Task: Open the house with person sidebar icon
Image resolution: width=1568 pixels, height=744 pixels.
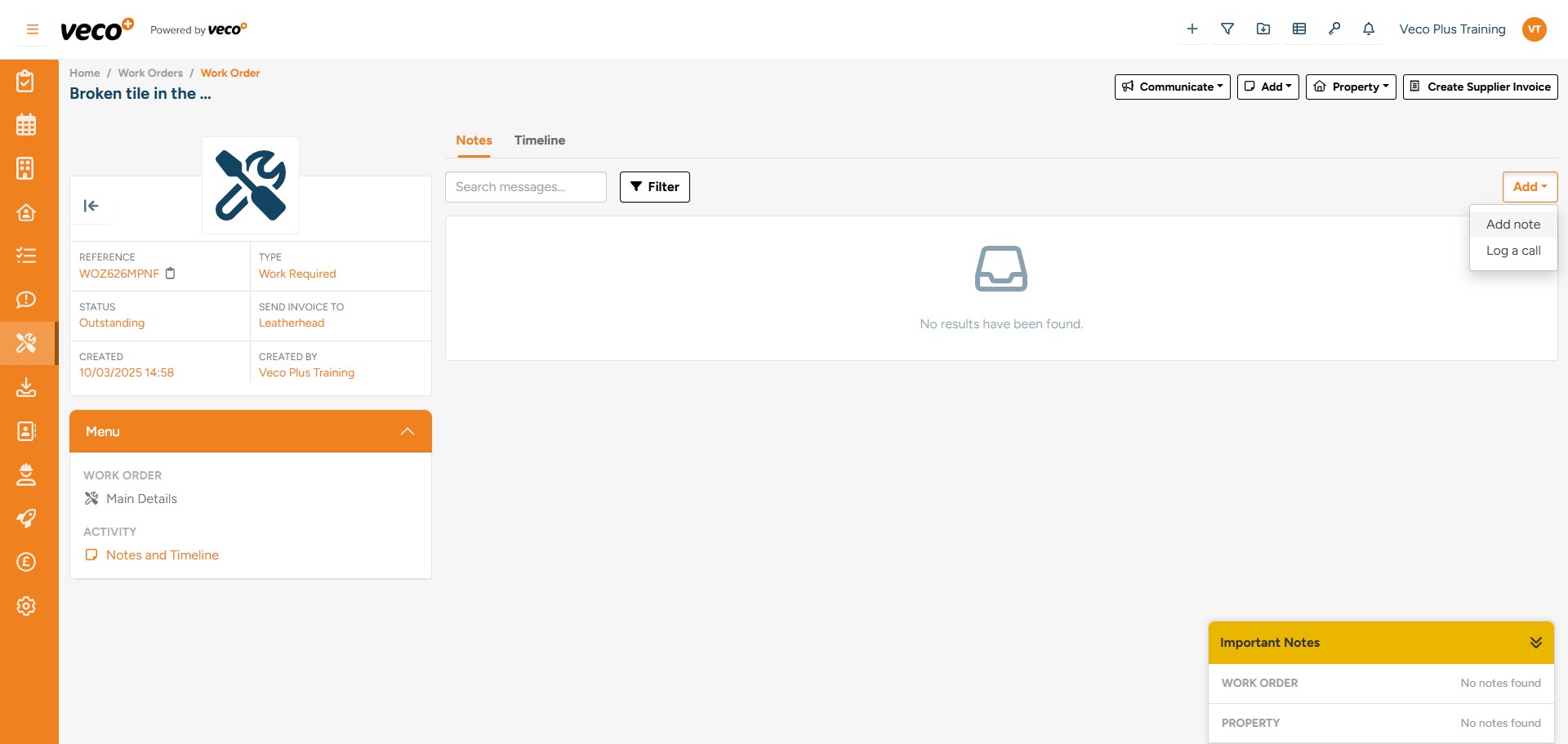Action: click(26, 212)
